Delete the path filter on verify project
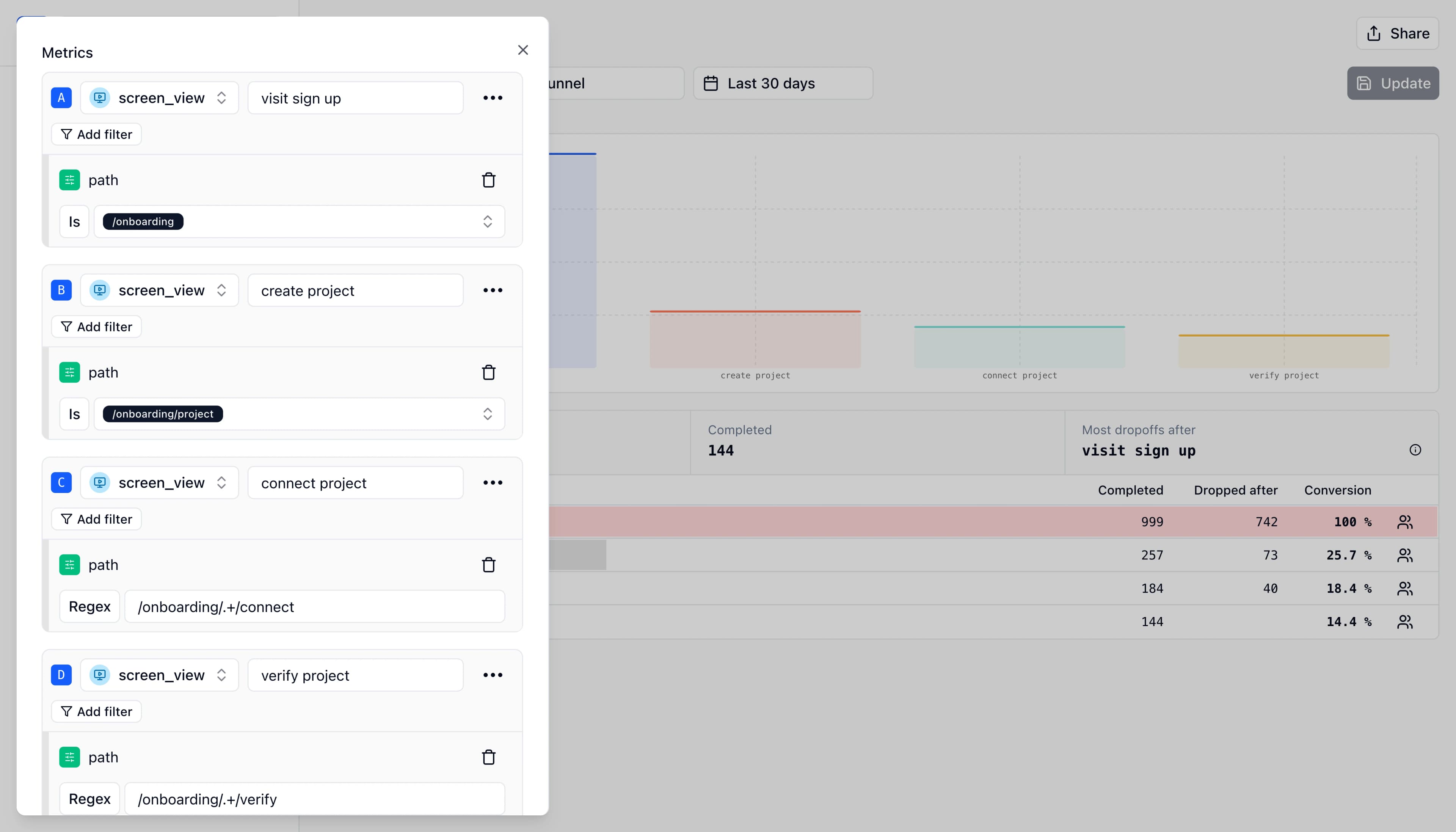Viewport: 1456px width, 832px height. coord(489,757)
